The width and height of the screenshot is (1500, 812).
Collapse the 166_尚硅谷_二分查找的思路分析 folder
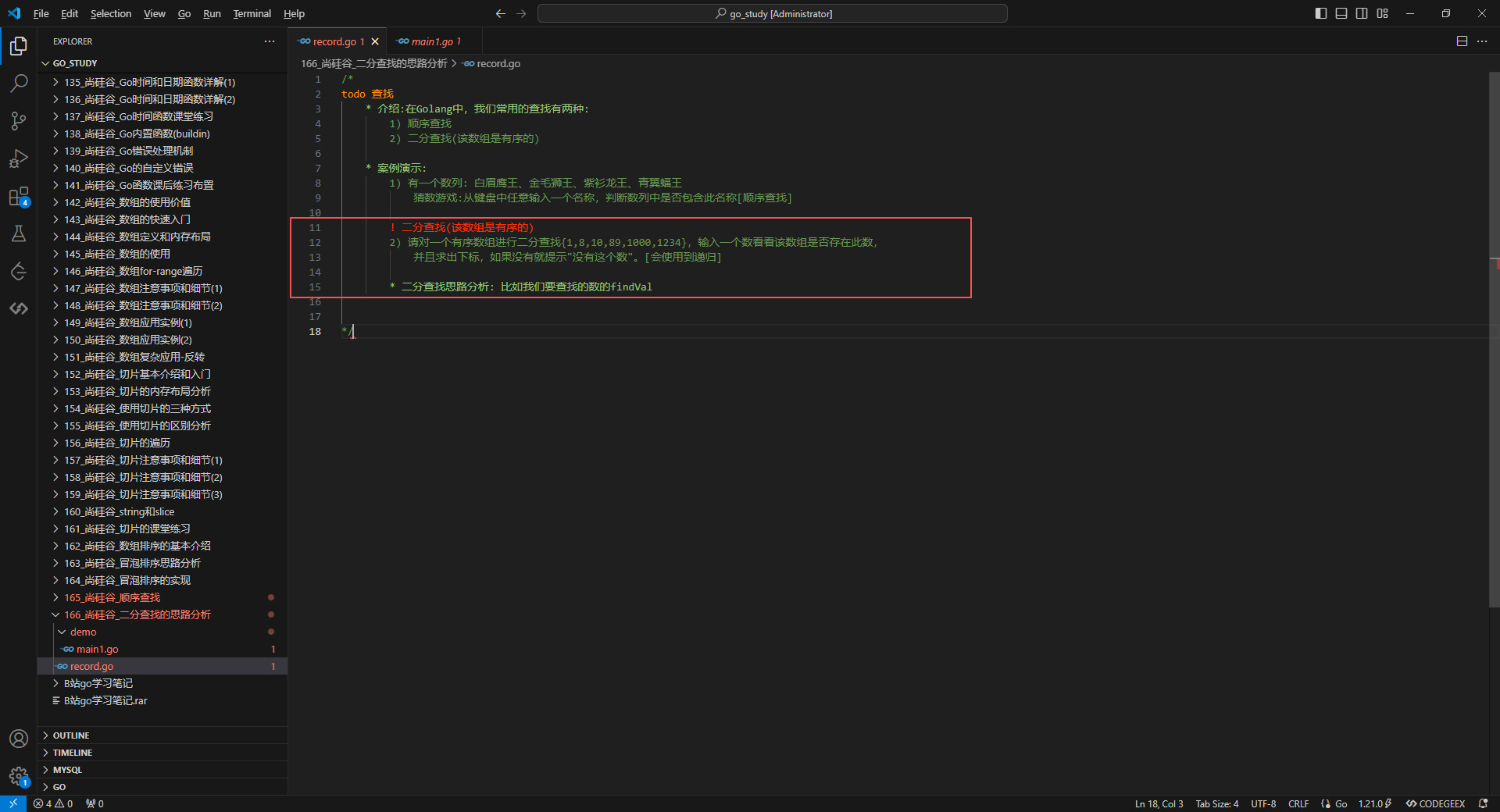(162, 614)
